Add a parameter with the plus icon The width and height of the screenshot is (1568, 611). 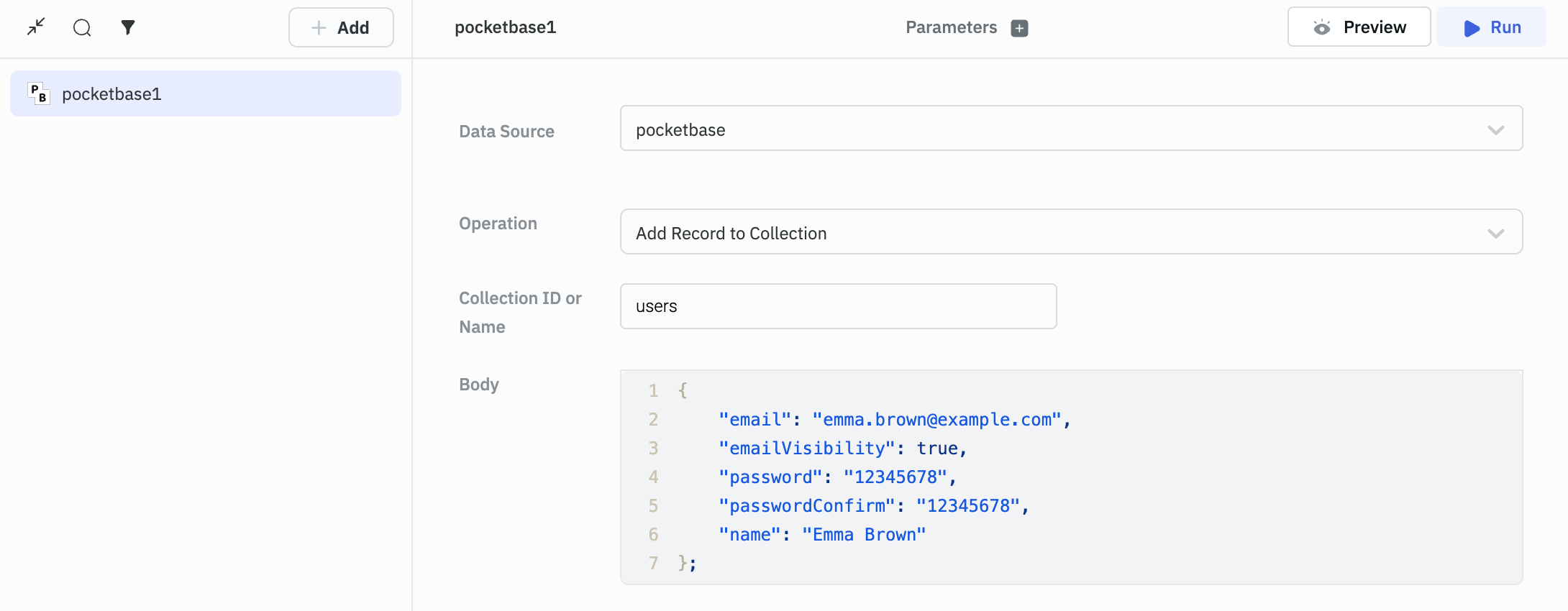click(1019, 28)
